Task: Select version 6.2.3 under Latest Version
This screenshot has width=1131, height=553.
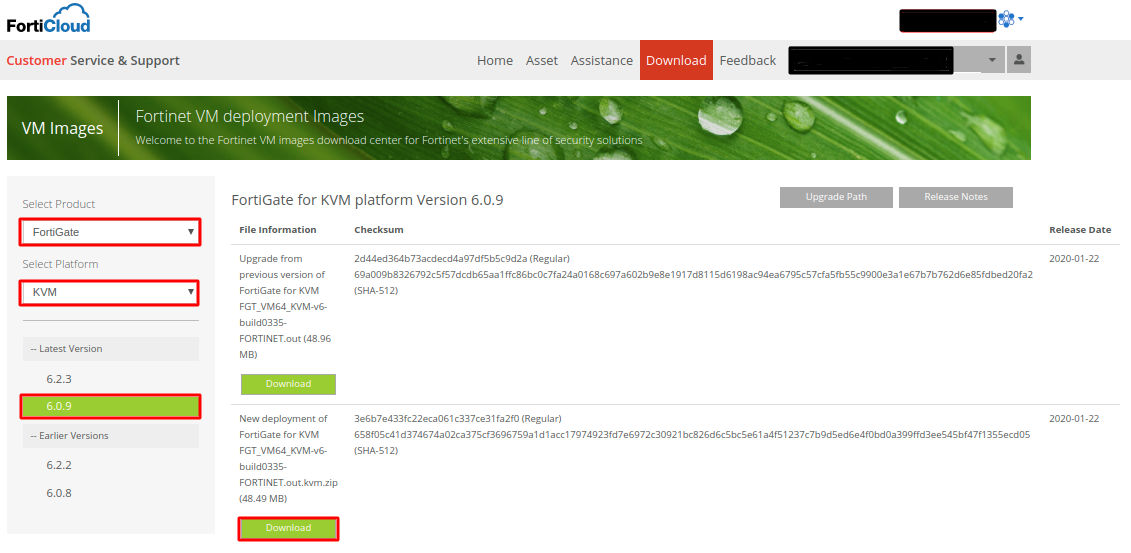Action: 59,379
